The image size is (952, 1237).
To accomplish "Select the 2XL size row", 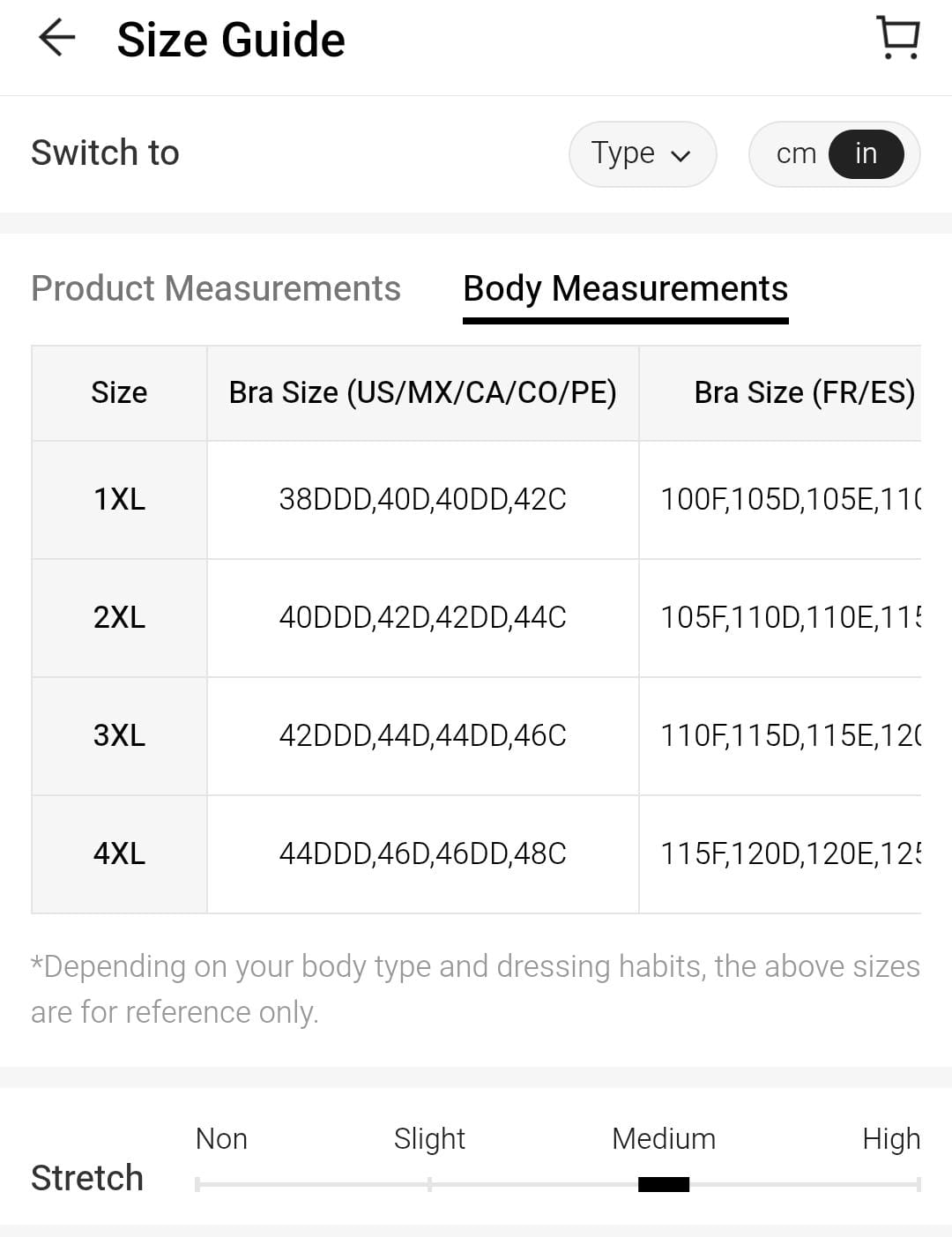I will tap(119, 617).
